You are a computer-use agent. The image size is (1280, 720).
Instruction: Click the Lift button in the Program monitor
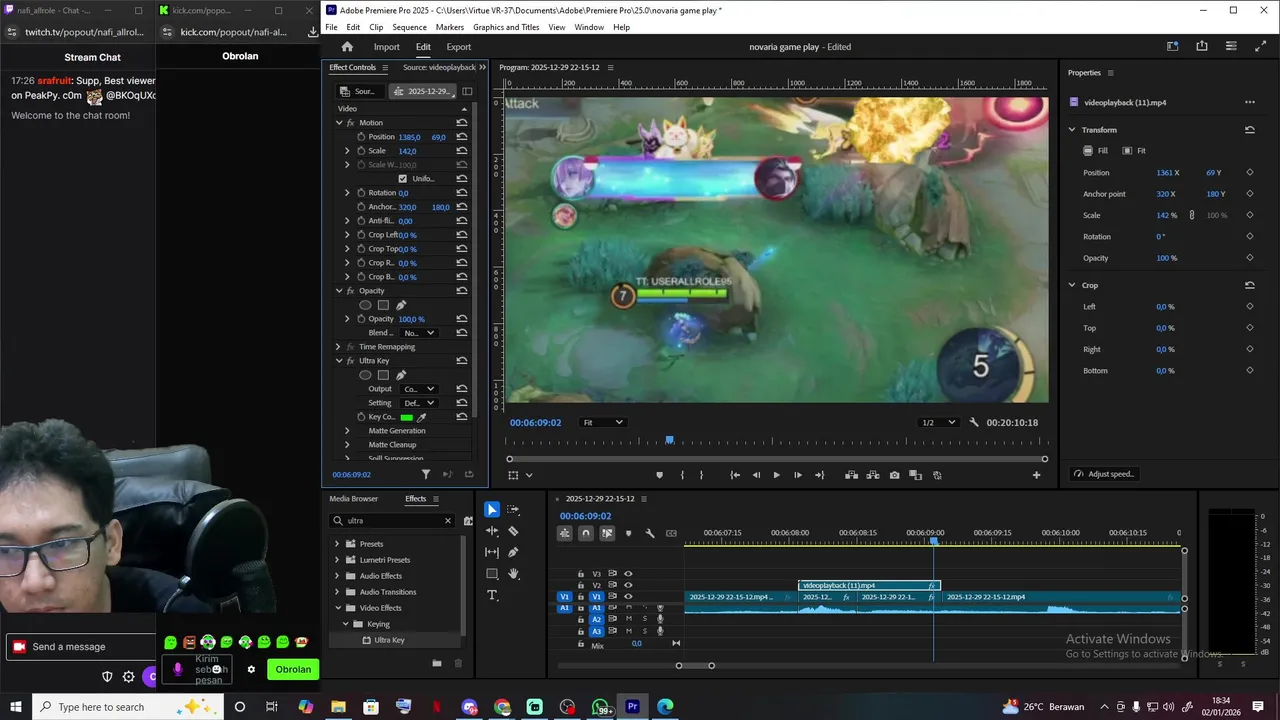click(853, 475)
